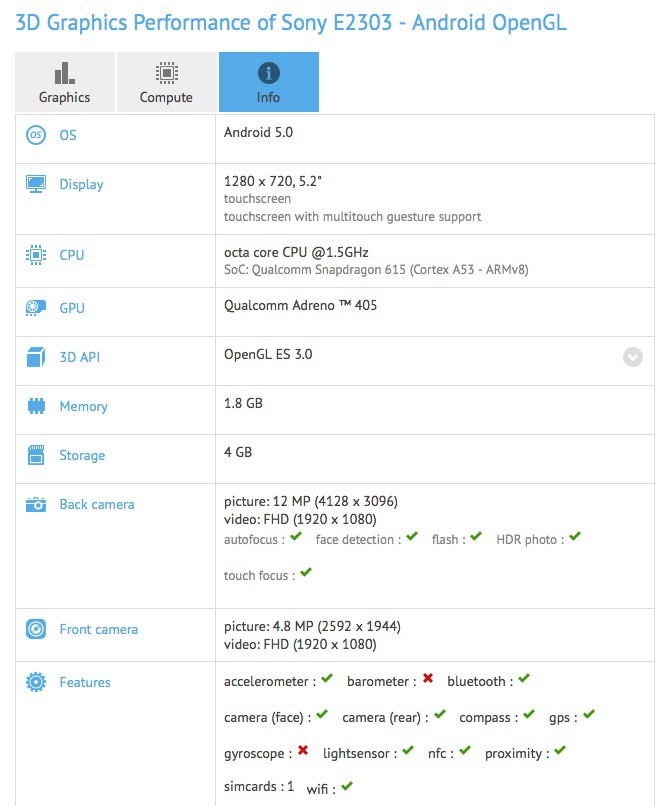The height and width of the screenshot is (806, 667).
Task: Click the wifi check mark
Action: point(347,786)
